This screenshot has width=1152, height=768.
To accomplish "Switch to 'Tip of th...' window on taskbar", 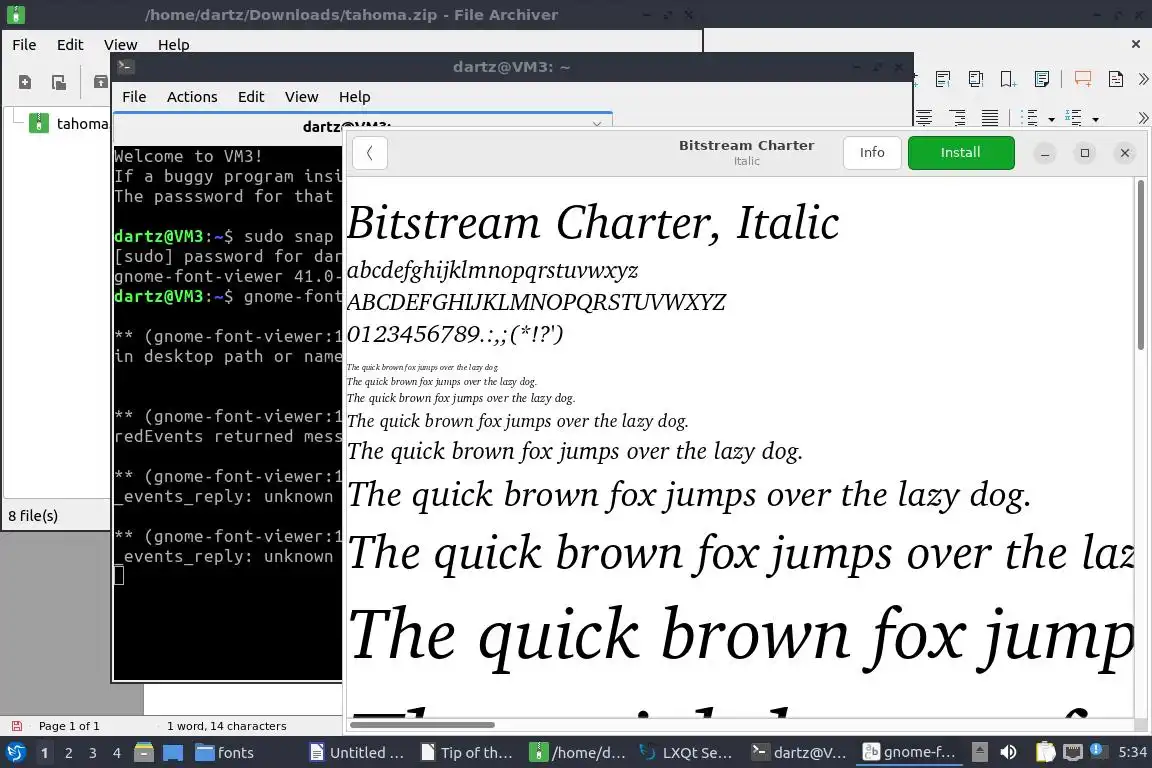I will click(x=467, y=753).
